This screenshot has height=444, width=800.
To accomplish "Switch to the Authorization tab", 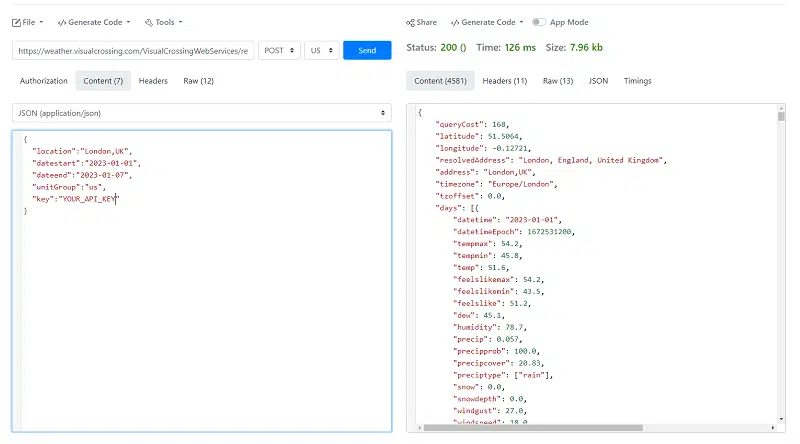I will pyautogui.click(x=44, y=81).
